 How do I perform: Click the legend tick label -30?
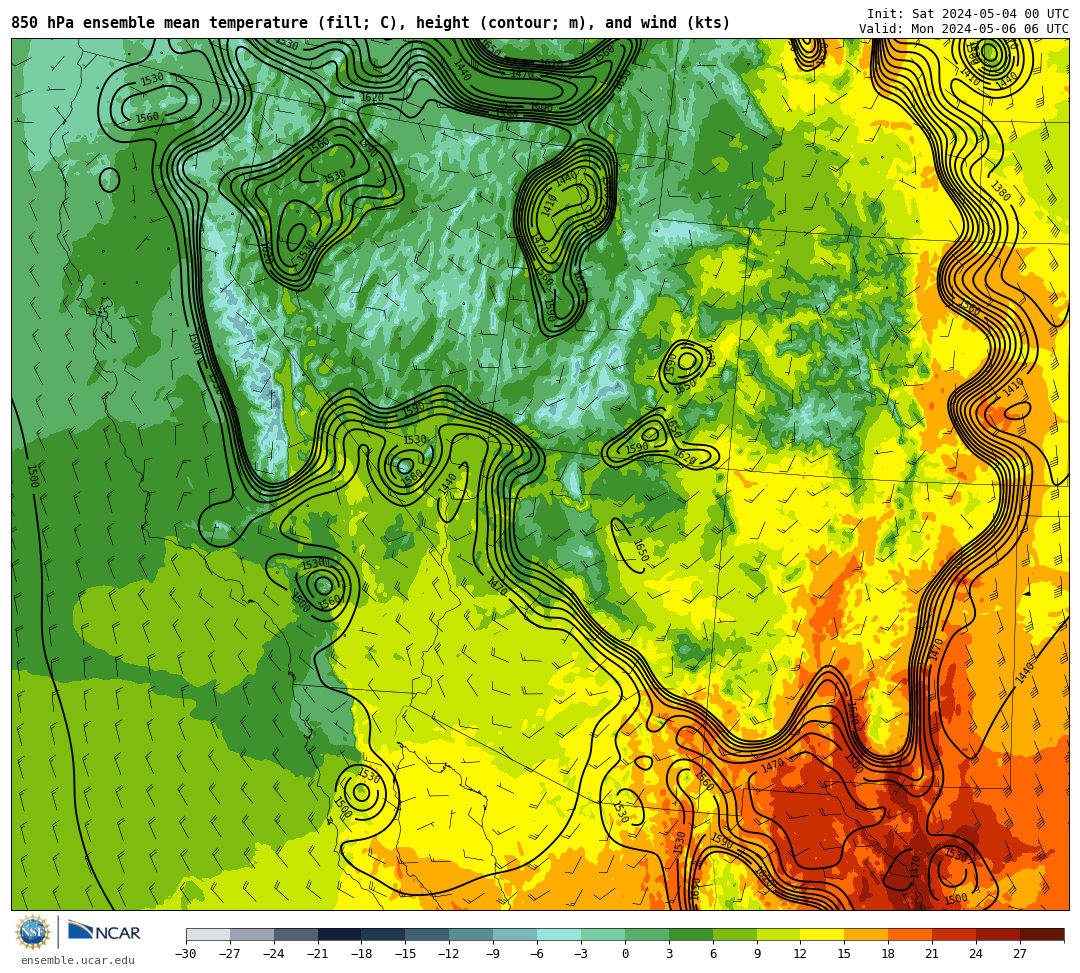tap(186, 954)
